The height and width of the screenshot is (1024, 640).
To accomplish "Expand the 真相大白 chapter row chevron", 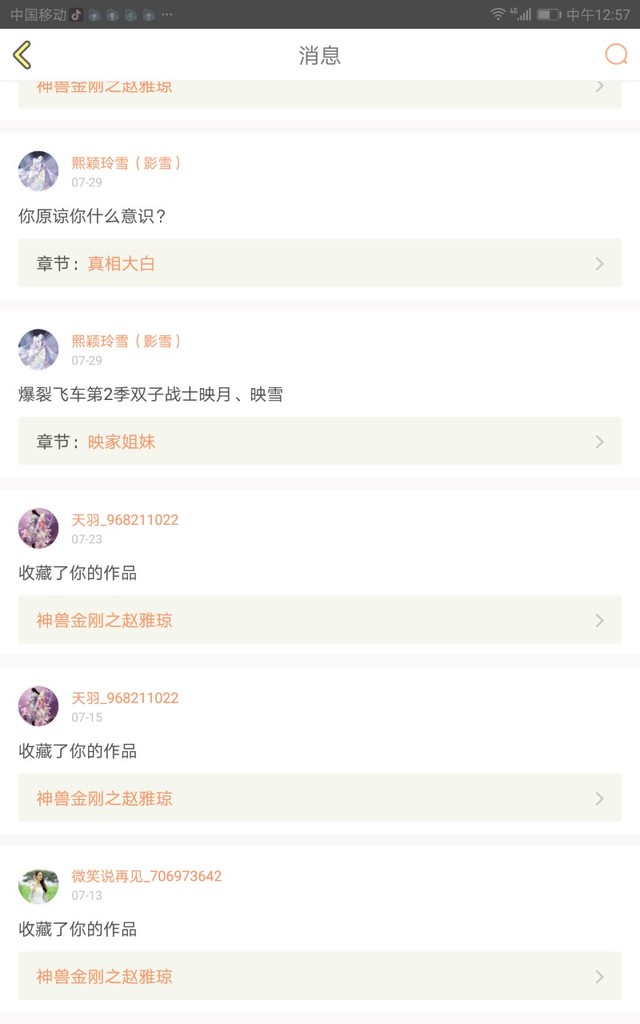I will pyautogui.click(x=599, y=264).
